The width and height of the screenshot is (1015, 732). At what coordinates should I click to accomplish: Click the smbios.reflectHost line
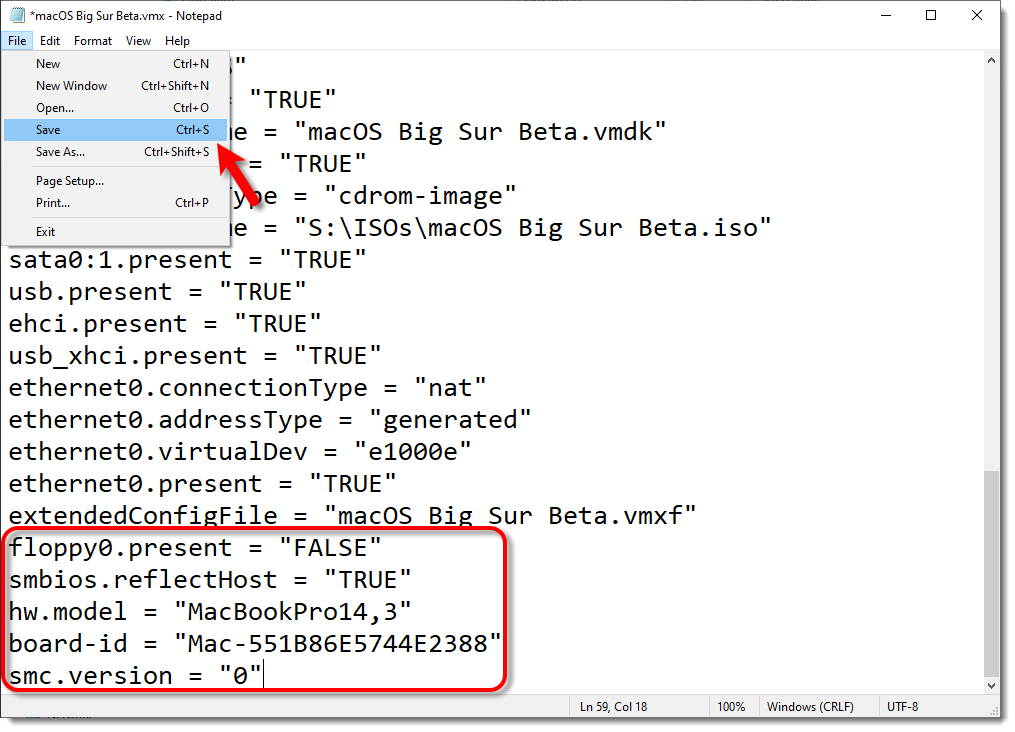click(x=210, y=580)
